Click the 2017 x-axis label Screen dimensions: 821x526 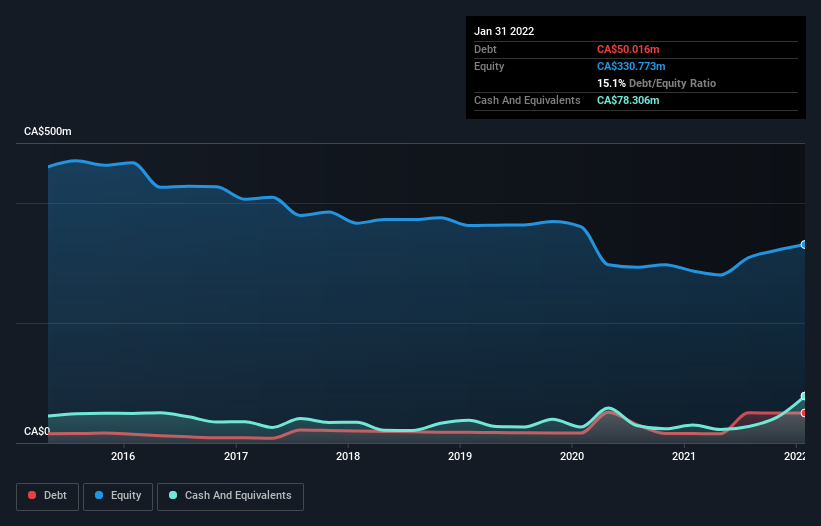tap(236, 456)
